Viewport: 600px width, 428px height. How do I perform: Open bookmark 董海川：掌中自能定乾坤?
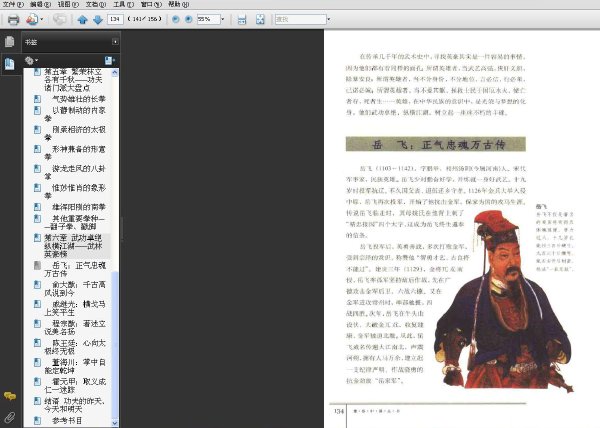[x=75, y=366]
